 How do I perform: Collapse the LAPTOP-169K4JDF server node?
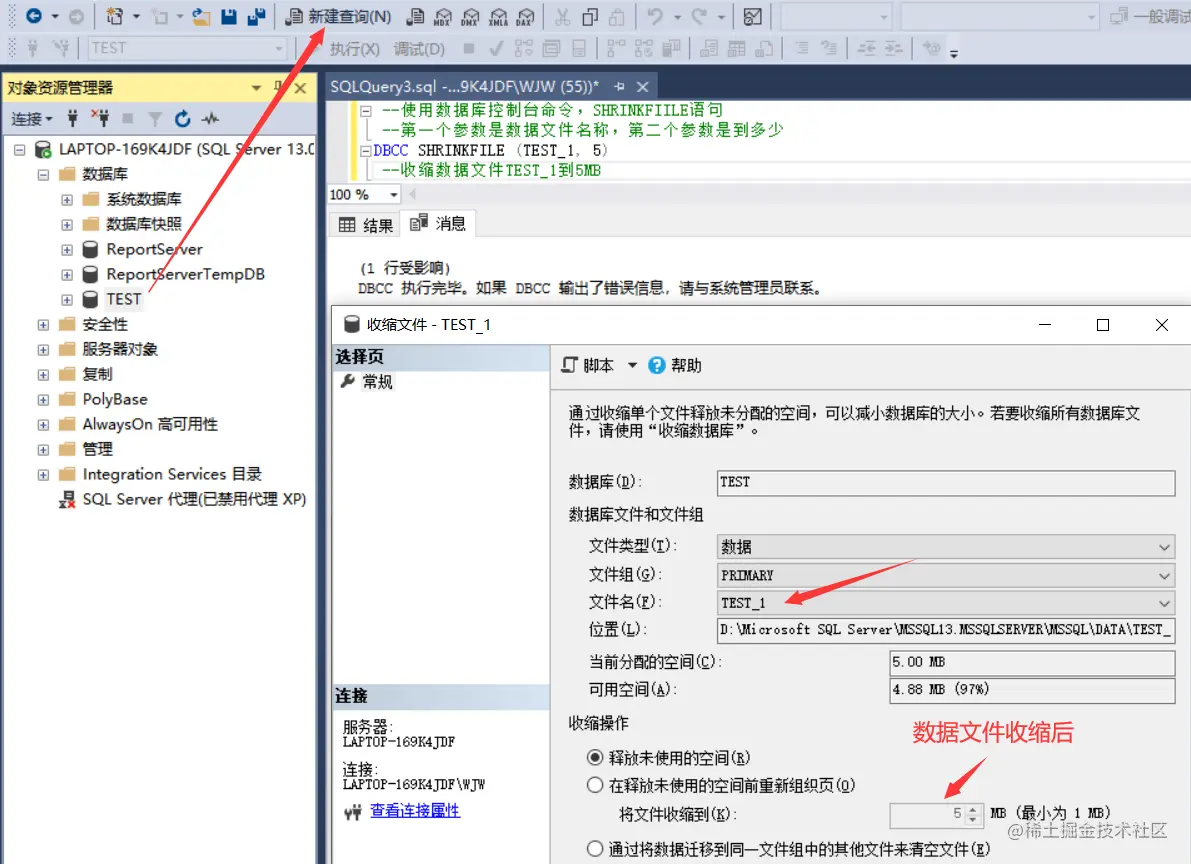point(20,150)
